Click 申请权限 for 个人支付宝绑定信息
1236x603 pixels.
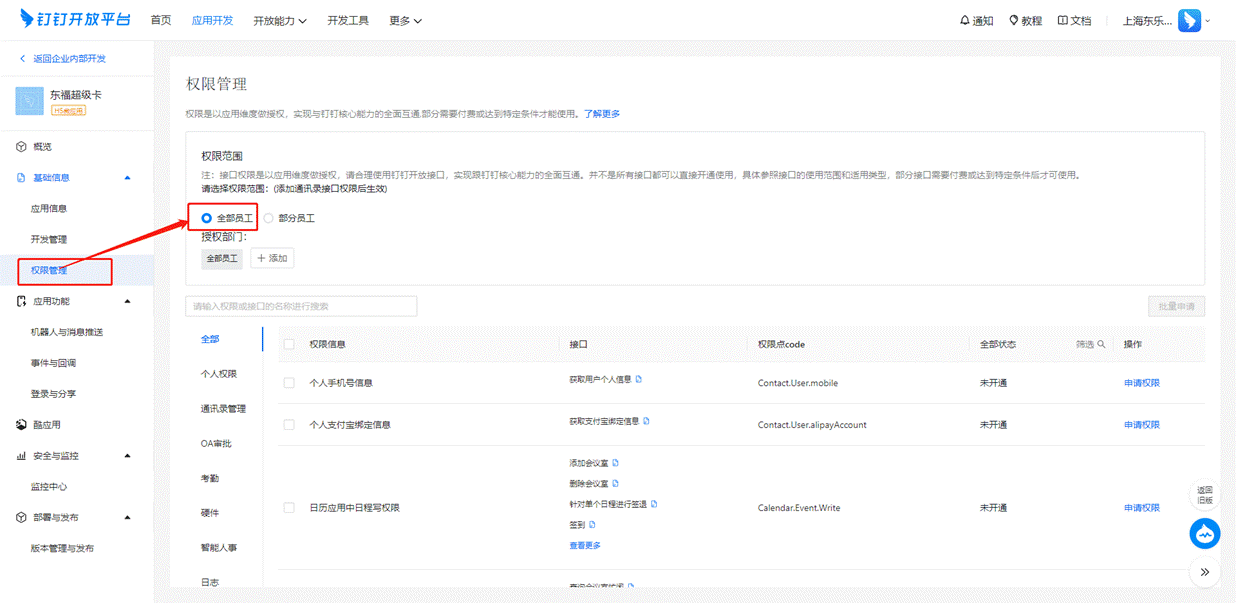click(1142, 425)
